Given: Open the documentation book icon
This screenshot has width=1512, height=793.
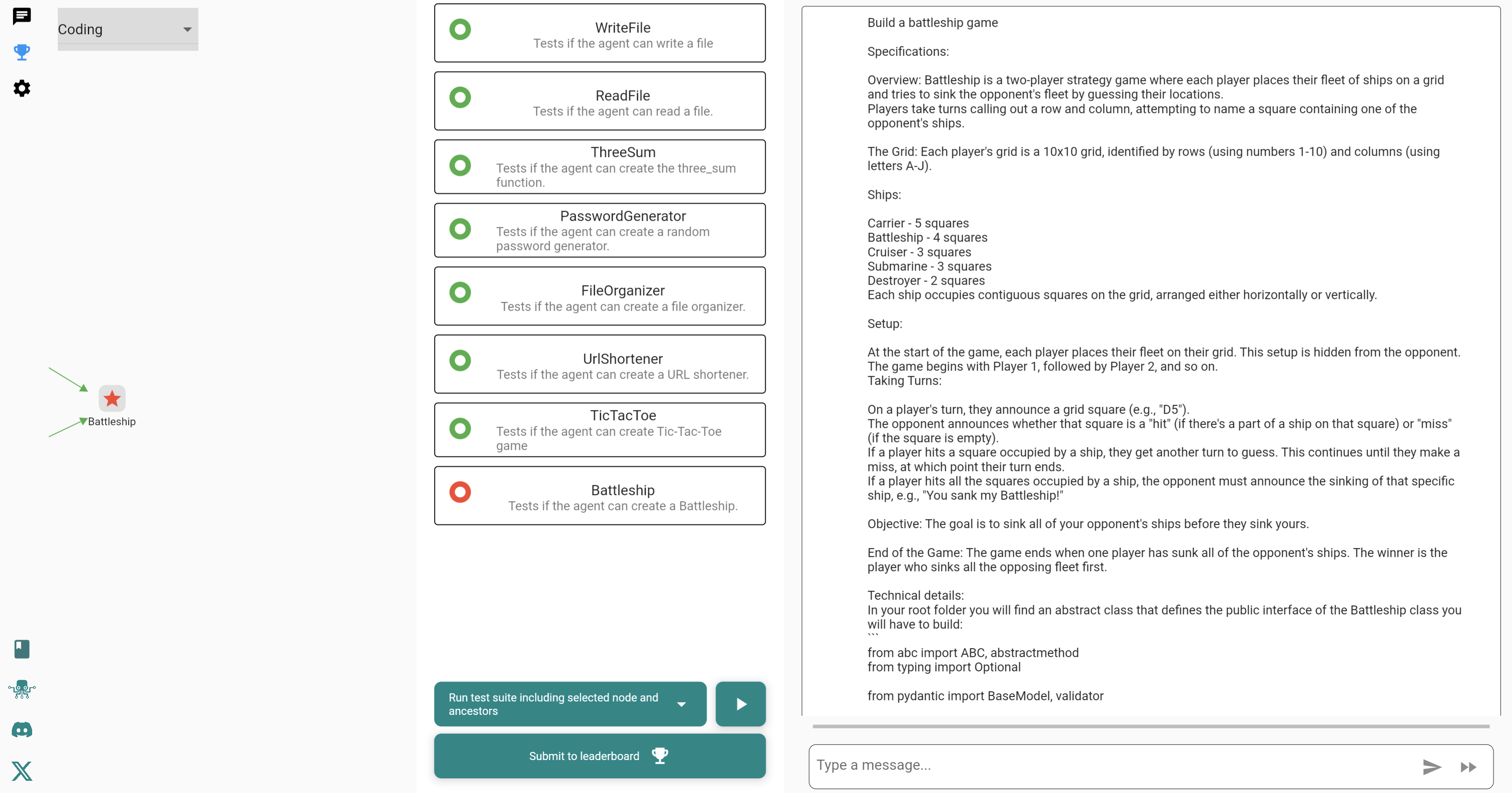Looking at the screenshot, I should click(x=22, y=649).
